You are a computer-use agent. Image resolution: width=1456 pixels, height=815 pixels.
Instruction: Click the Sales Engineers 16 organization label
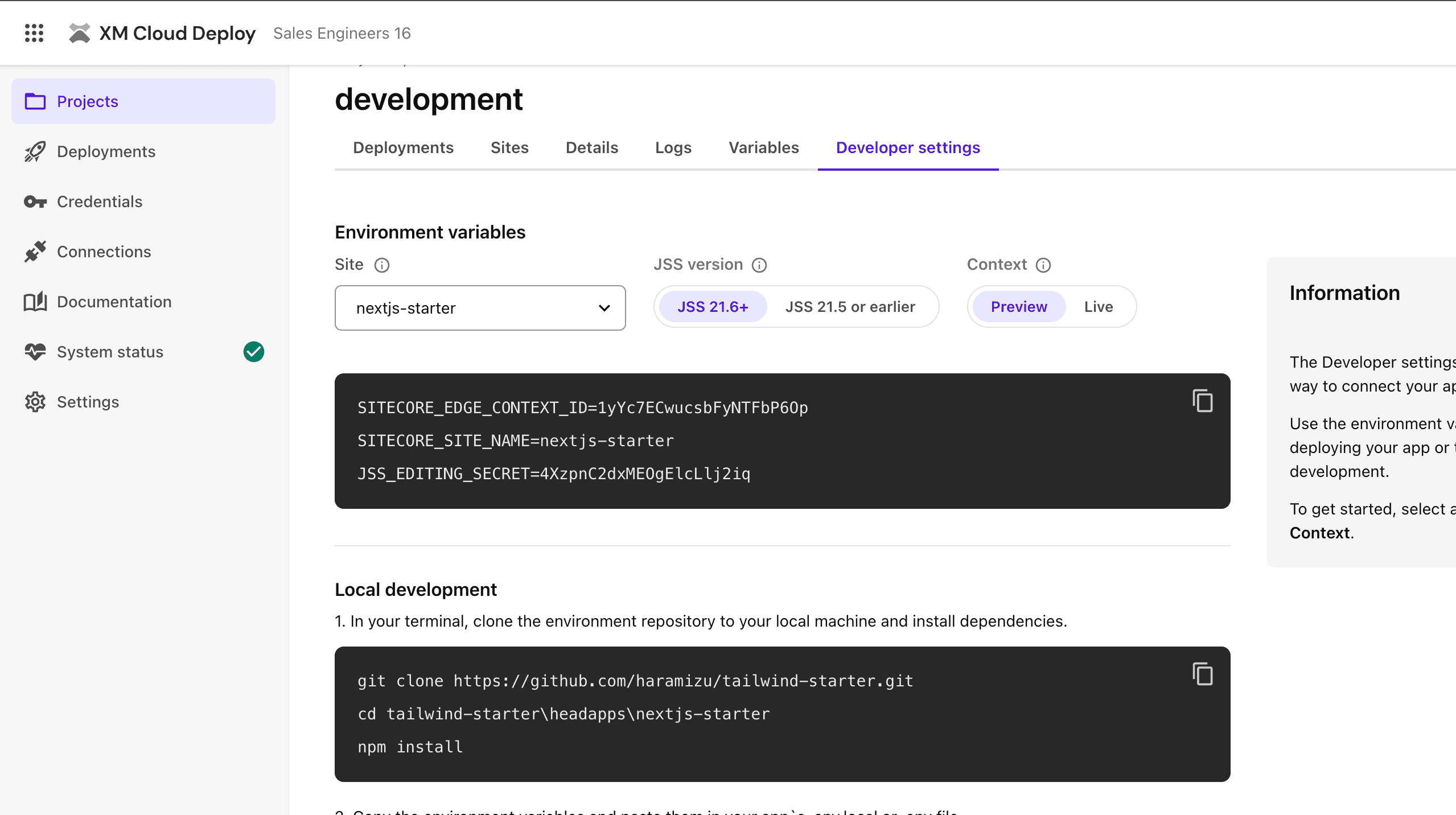click(342, 33)
